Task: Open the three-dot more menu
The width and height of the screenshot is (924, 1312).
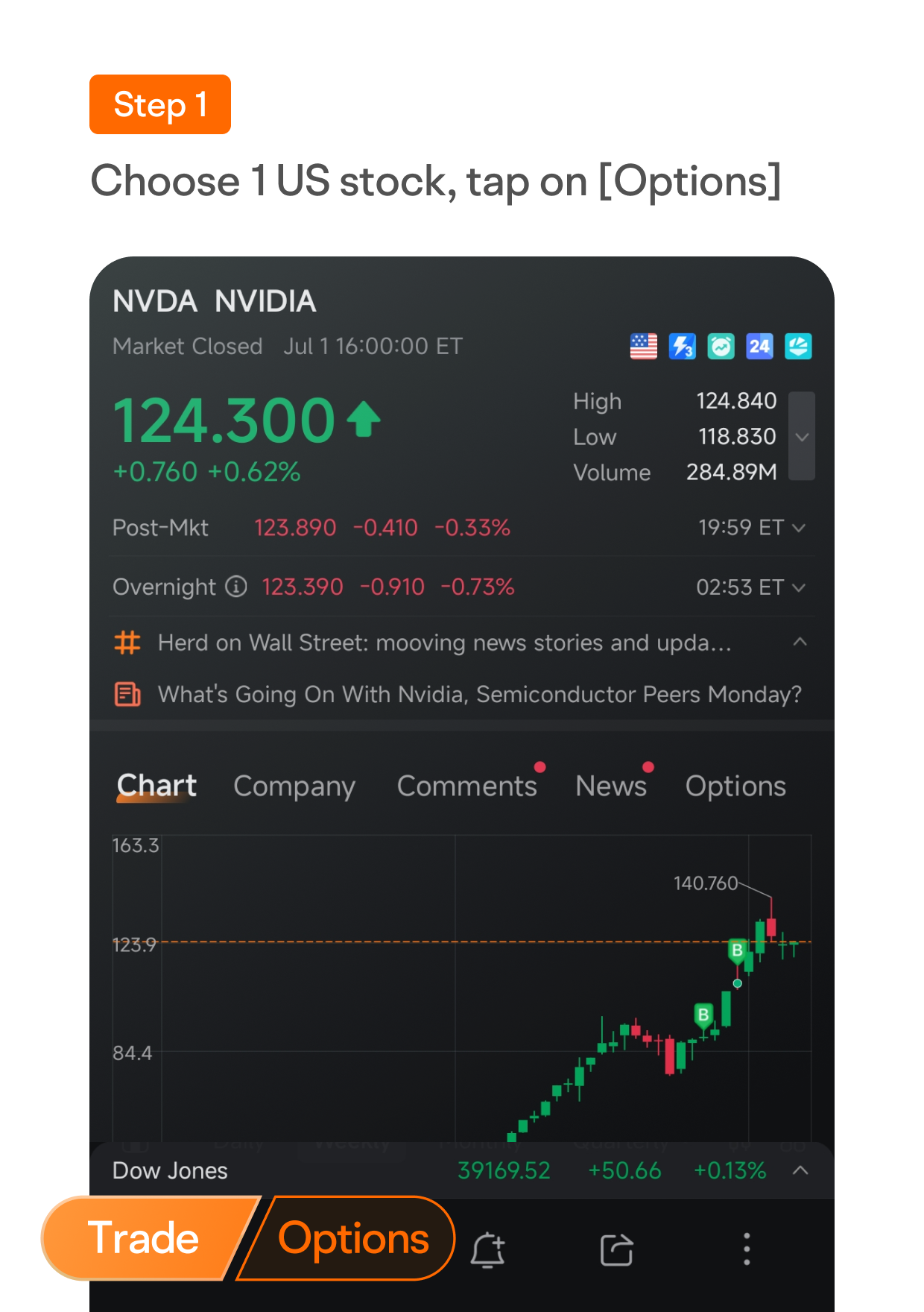Action: (x=747, y=1249)
